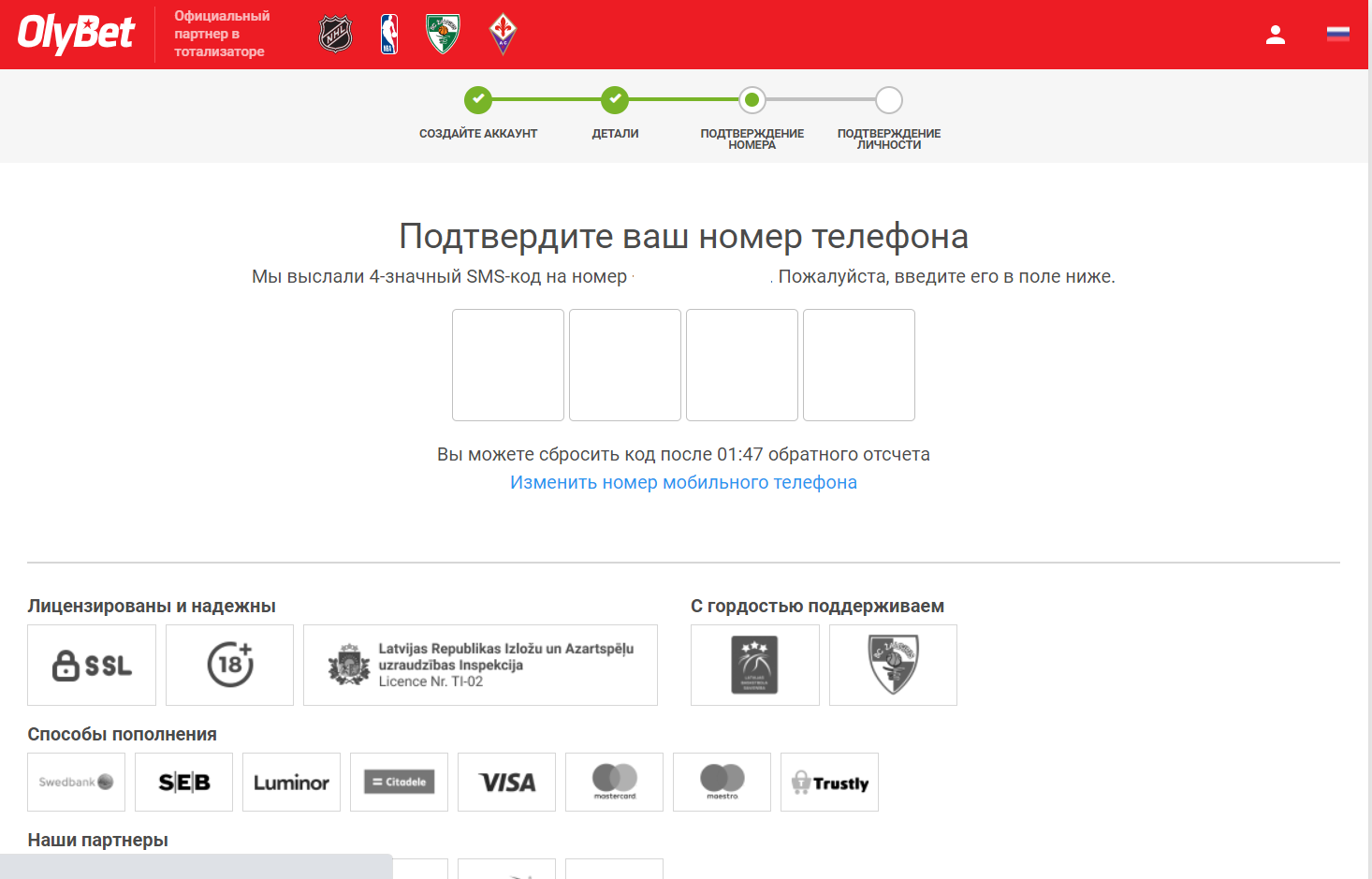The height and width of the screenshot is (879, 1372).
Task: Click the Официальный партнер в тотализаторе text
Action: 222,34
